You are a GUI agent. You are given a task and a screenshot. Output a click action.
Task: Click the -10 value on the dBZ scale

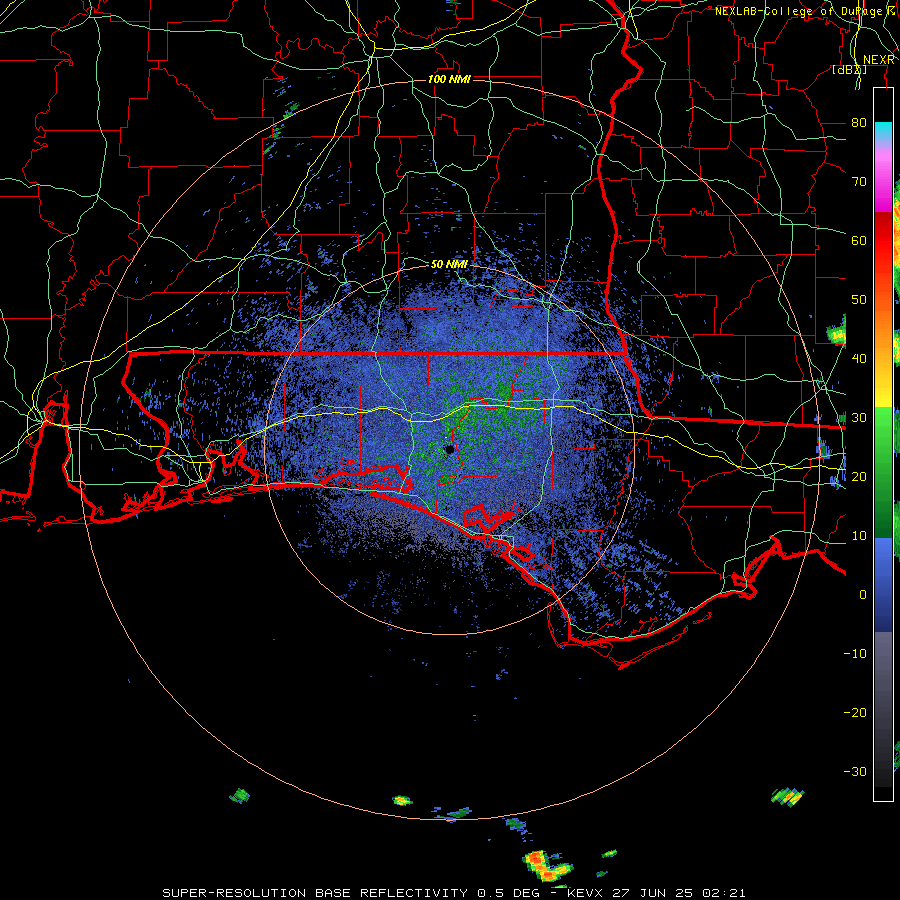click(x=855, y=654)
